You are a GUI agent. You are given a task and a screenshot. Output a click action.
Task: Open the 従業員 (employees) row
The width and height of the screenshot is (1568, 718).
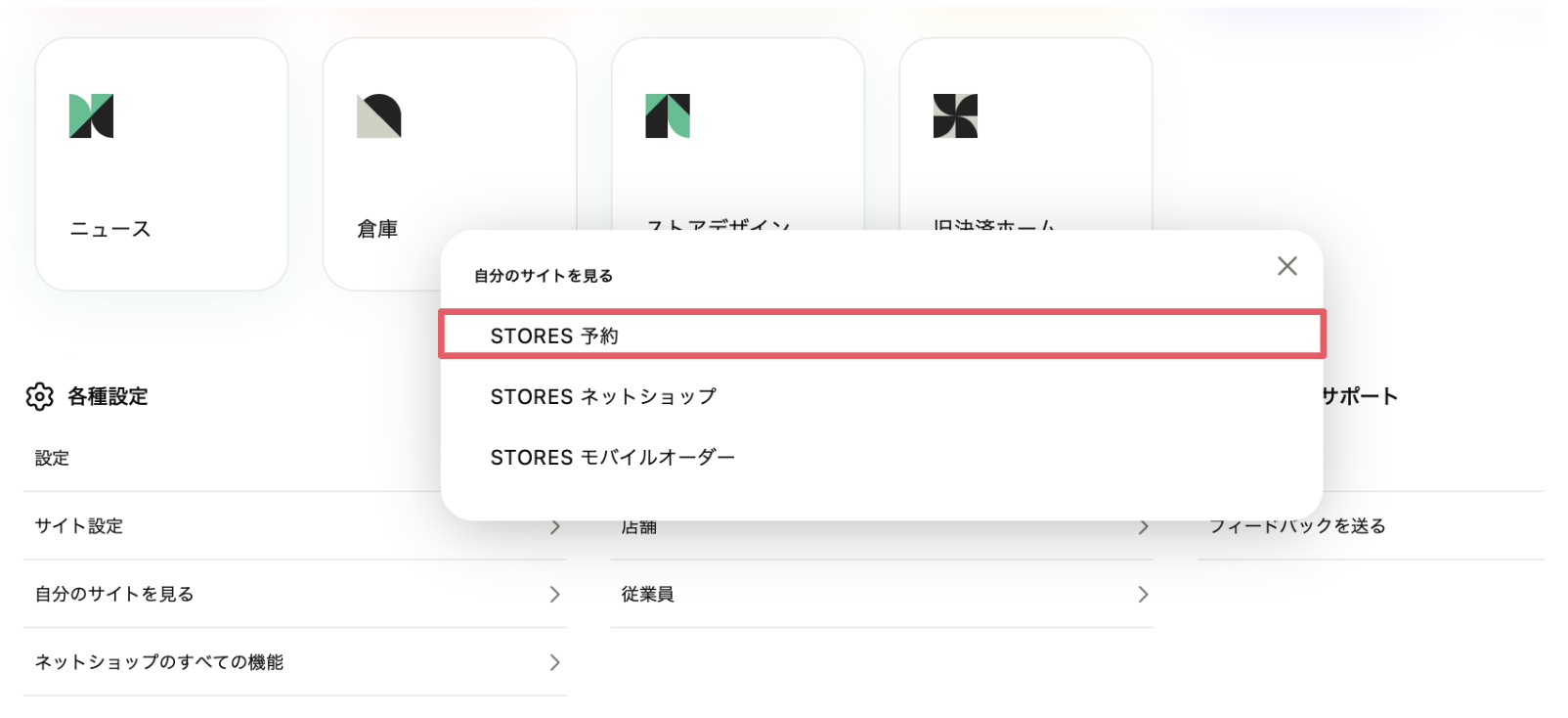click(x=648, y=594)
